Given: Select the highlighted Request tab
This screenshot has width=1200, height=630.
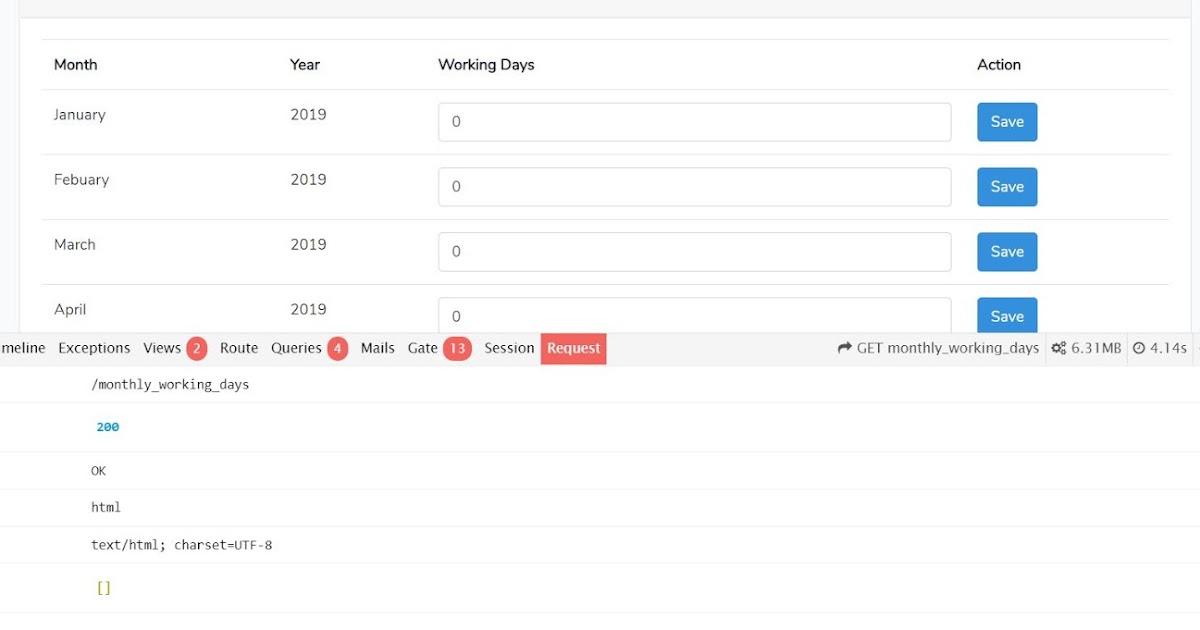Looking at the screenshot, I should 573,348.
